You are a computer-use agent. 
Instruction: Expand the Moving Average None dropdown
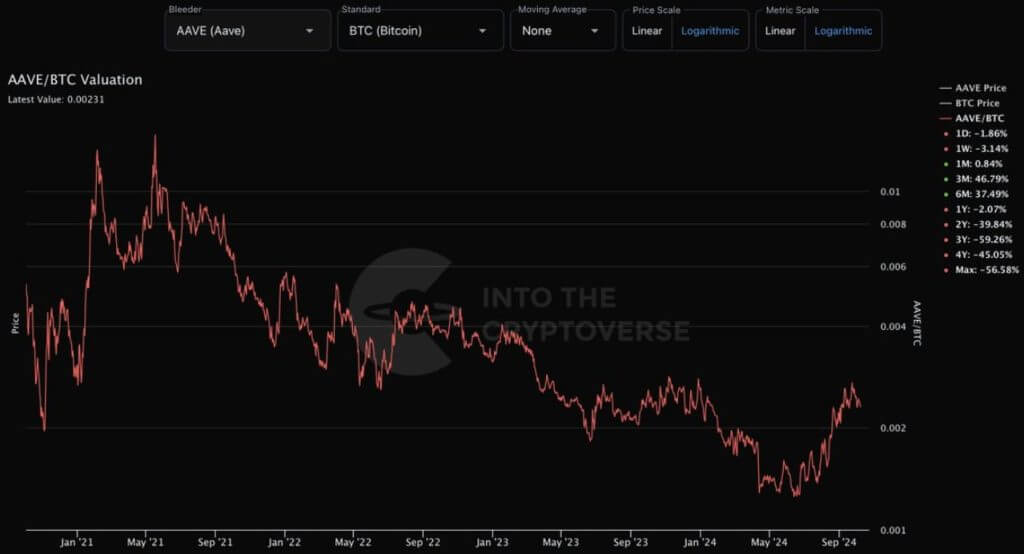[562, 31]
